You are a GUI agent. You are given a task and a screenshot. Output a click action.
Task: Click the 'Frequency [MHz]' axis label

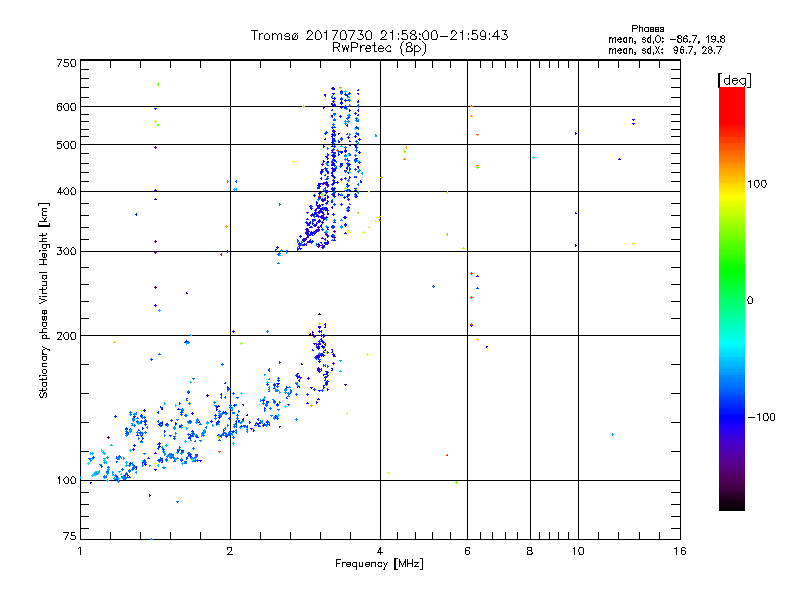pyautogui.click(x=379, y=564)
